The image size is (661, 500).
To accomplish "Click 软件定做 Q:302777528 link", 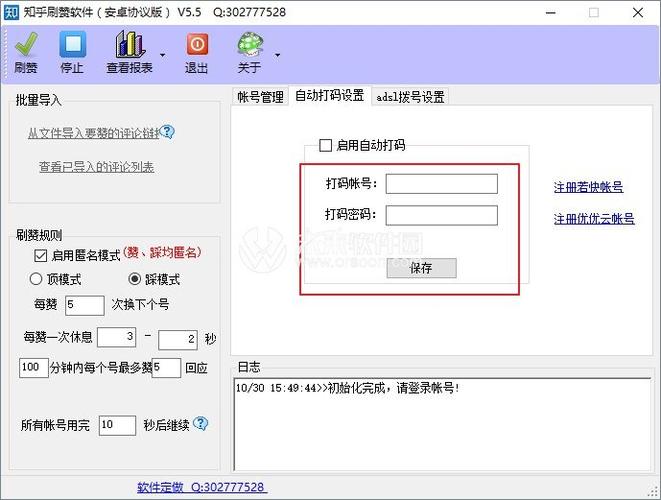I will pos(202,487).
